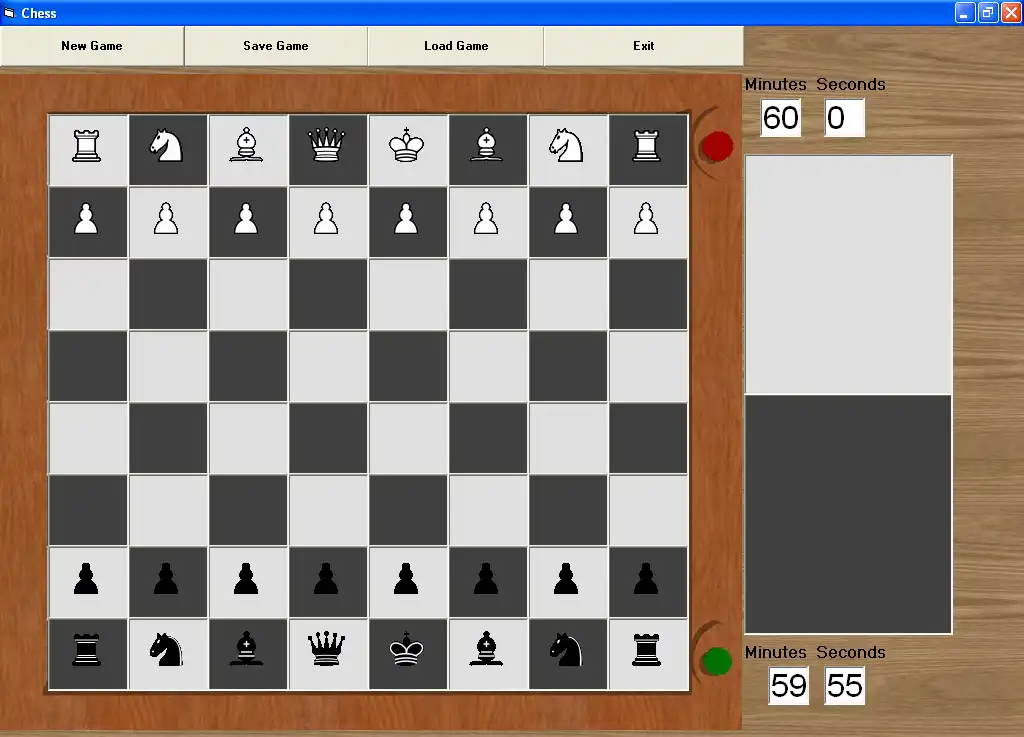Select the white queen piece
Screen dimensions: 1024x737
[327, 145]
